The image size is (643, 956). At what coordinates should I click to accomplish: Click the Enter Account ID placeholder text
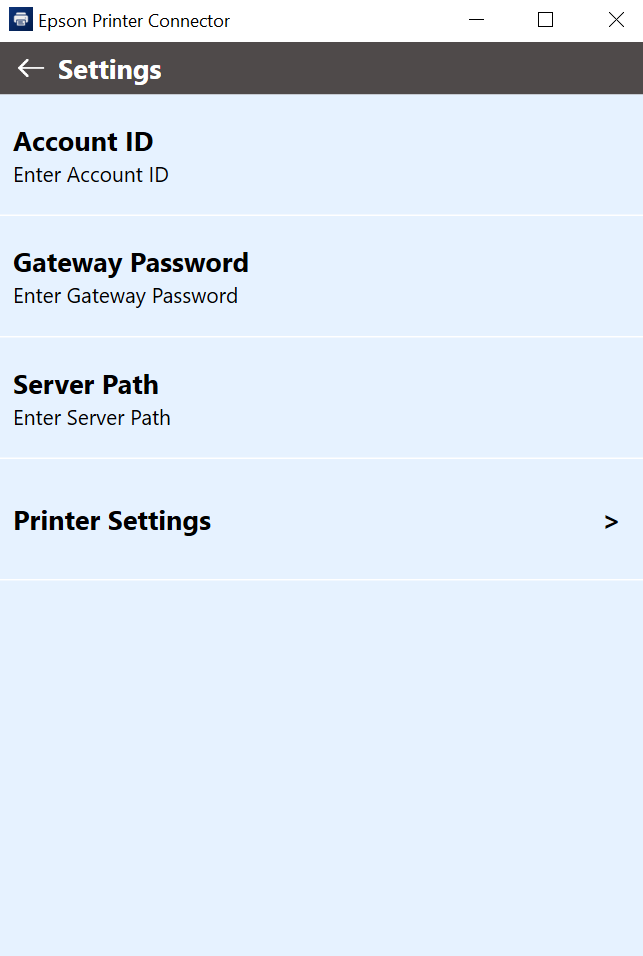click(91, 175)
